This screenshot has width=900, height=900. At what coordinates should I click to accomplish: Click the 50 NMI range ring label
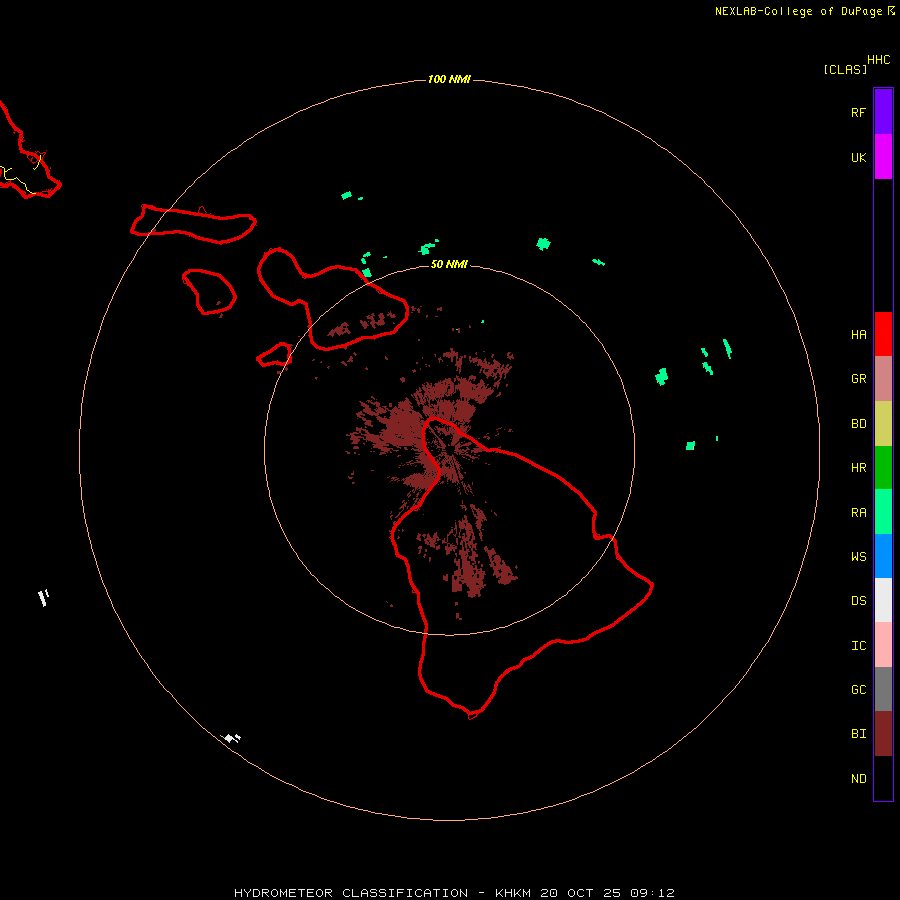[449, 264]
